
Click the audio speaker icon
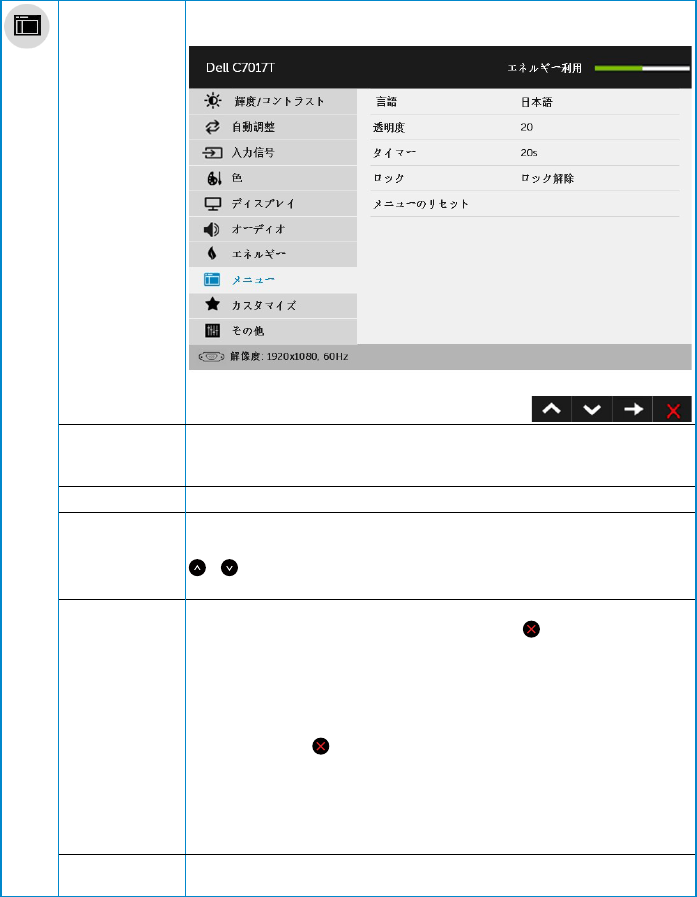[211, 229]
